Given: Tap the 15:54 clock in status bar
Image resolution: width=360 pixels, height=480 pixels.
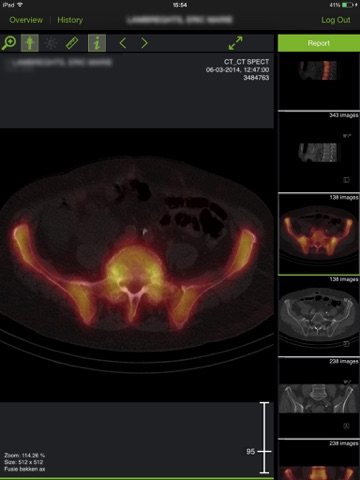Looking at the screenshot, I should (180, 5).
